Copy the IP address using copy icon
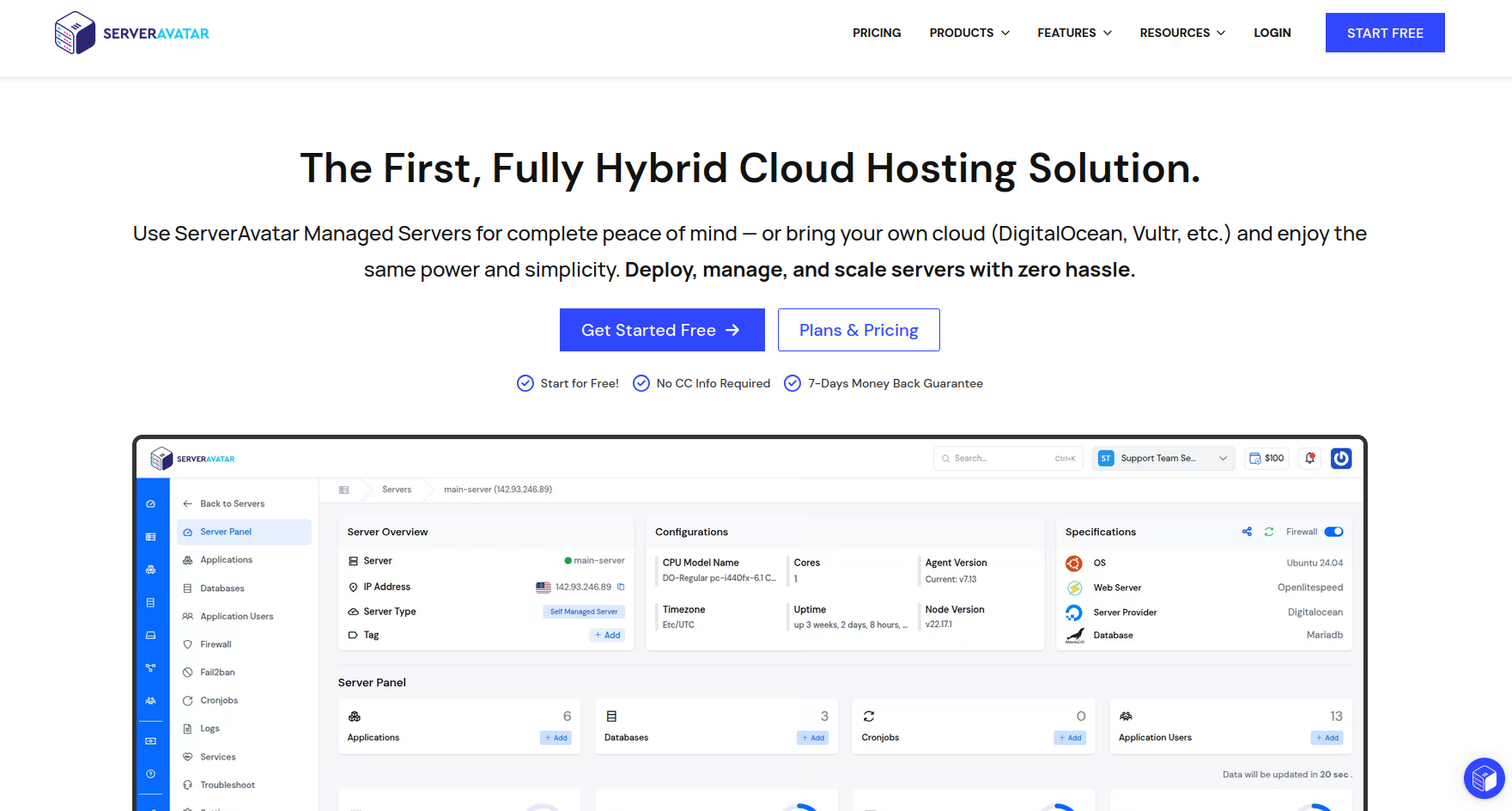Viewport: 1512px width, 811px height. (x=621, y=587)
